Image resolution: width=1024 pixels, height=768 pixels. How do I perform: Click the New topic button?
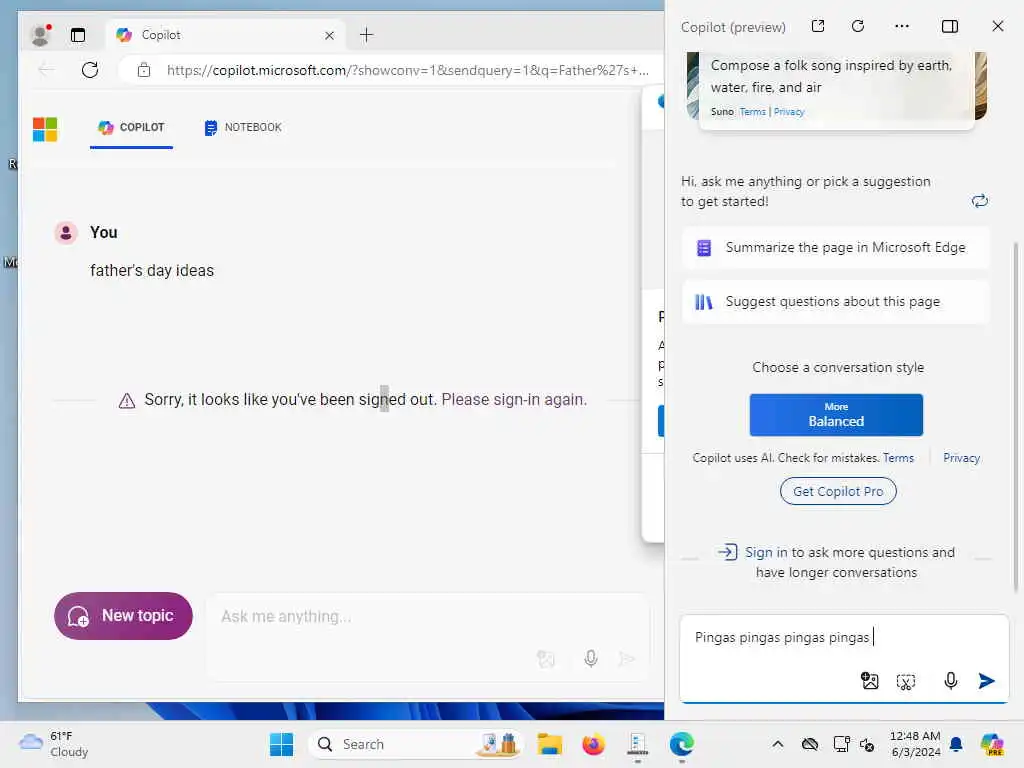point(123,616)
